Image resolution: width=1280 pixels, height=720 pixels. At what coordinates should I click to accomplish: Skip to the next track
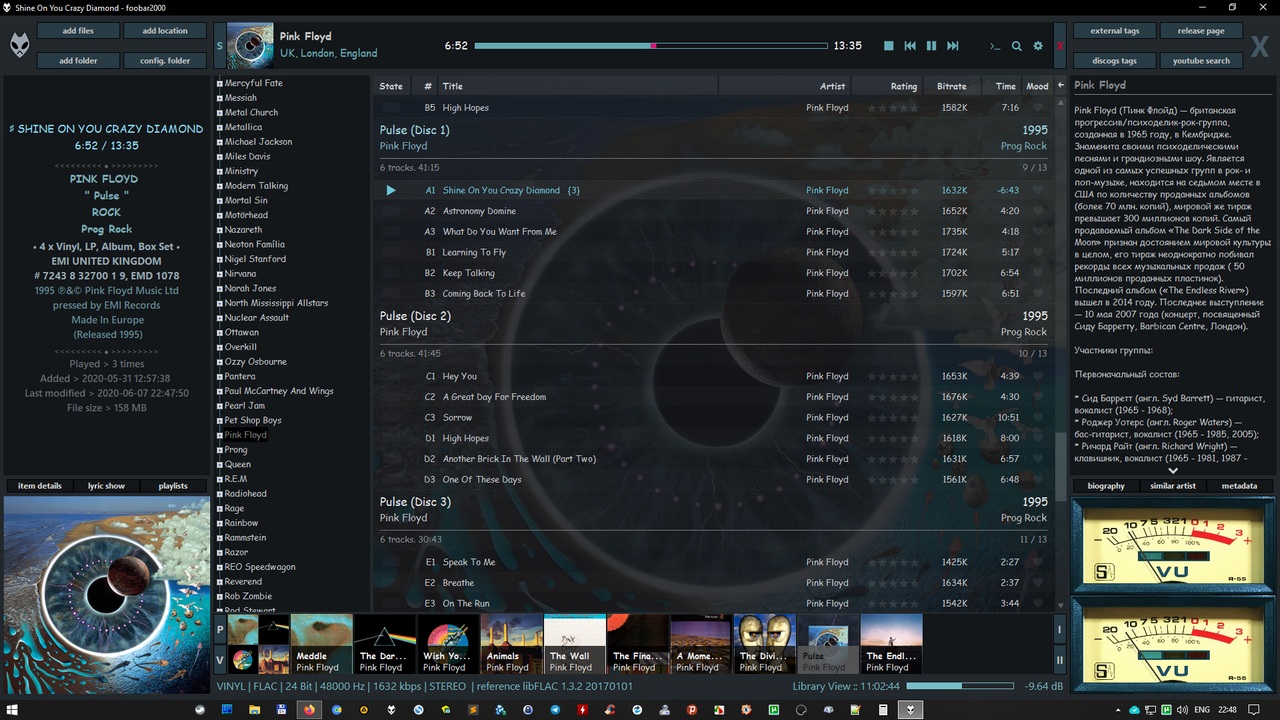coord(953,46)
